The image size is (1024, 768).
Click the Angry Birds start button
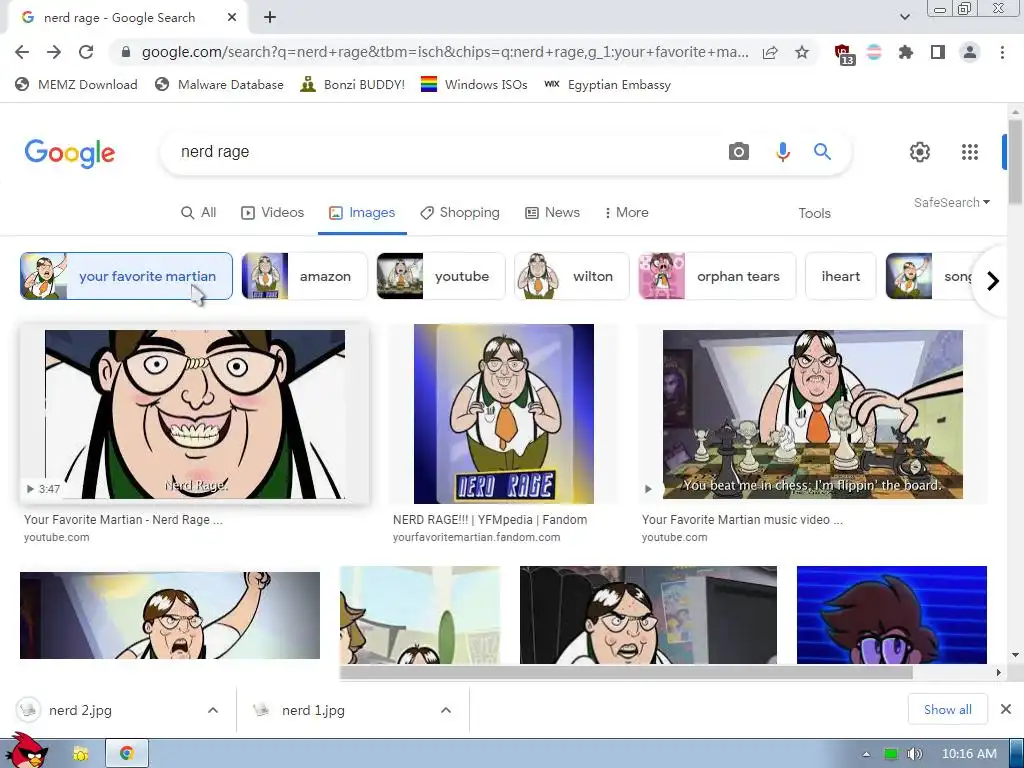click(26, 751)
